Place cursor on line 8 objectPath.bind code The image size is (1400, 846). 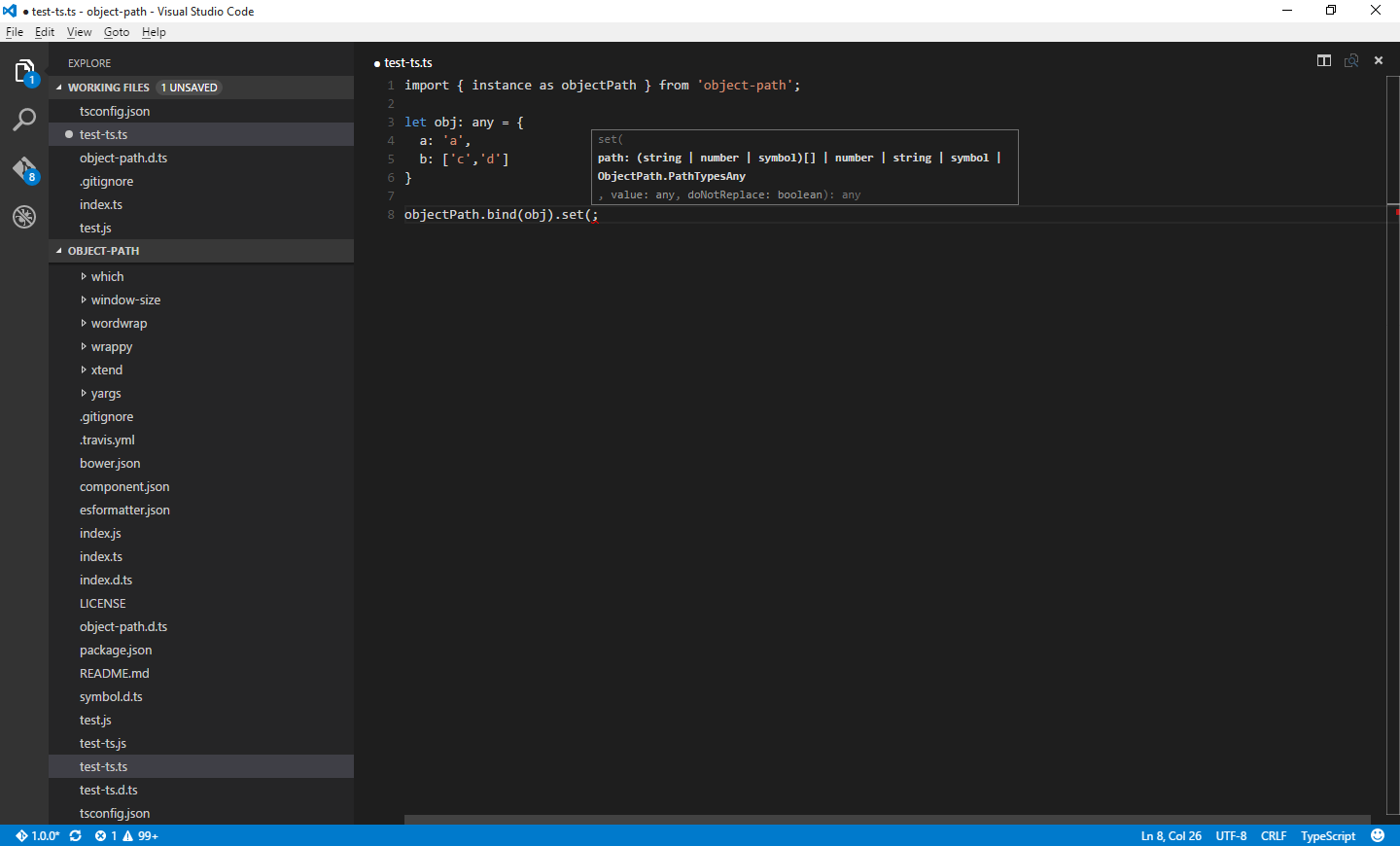click(x=501, y=215)
